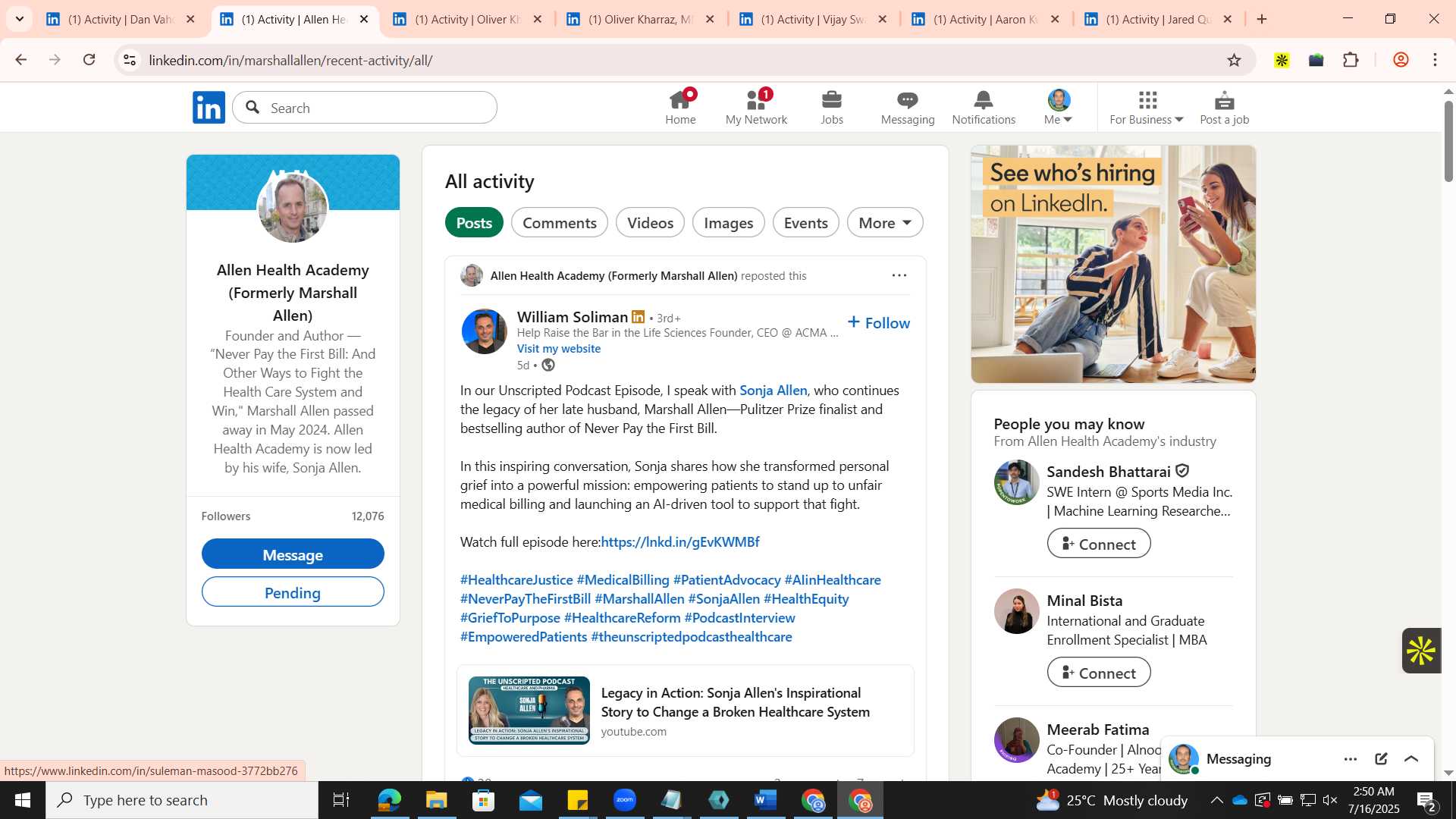
Task: Open post options three-dot menu
Action: coord(899,275)
